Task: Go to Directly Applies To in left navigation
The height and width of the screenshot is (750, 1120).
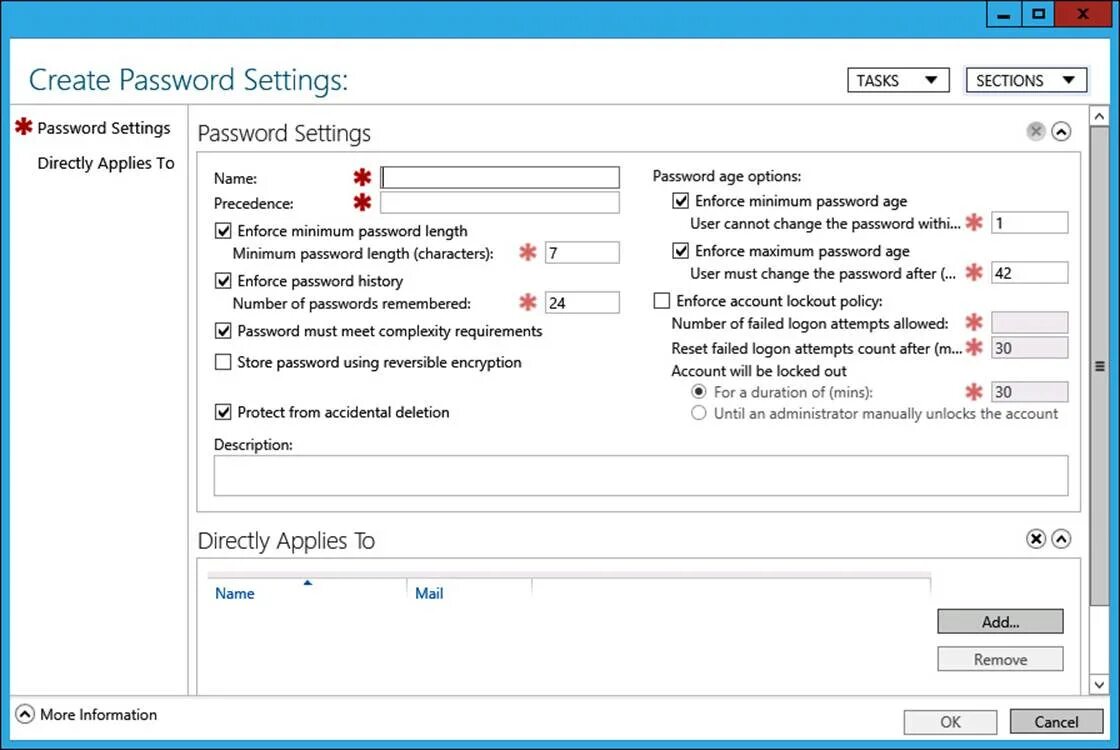Action: click(106, 164)
